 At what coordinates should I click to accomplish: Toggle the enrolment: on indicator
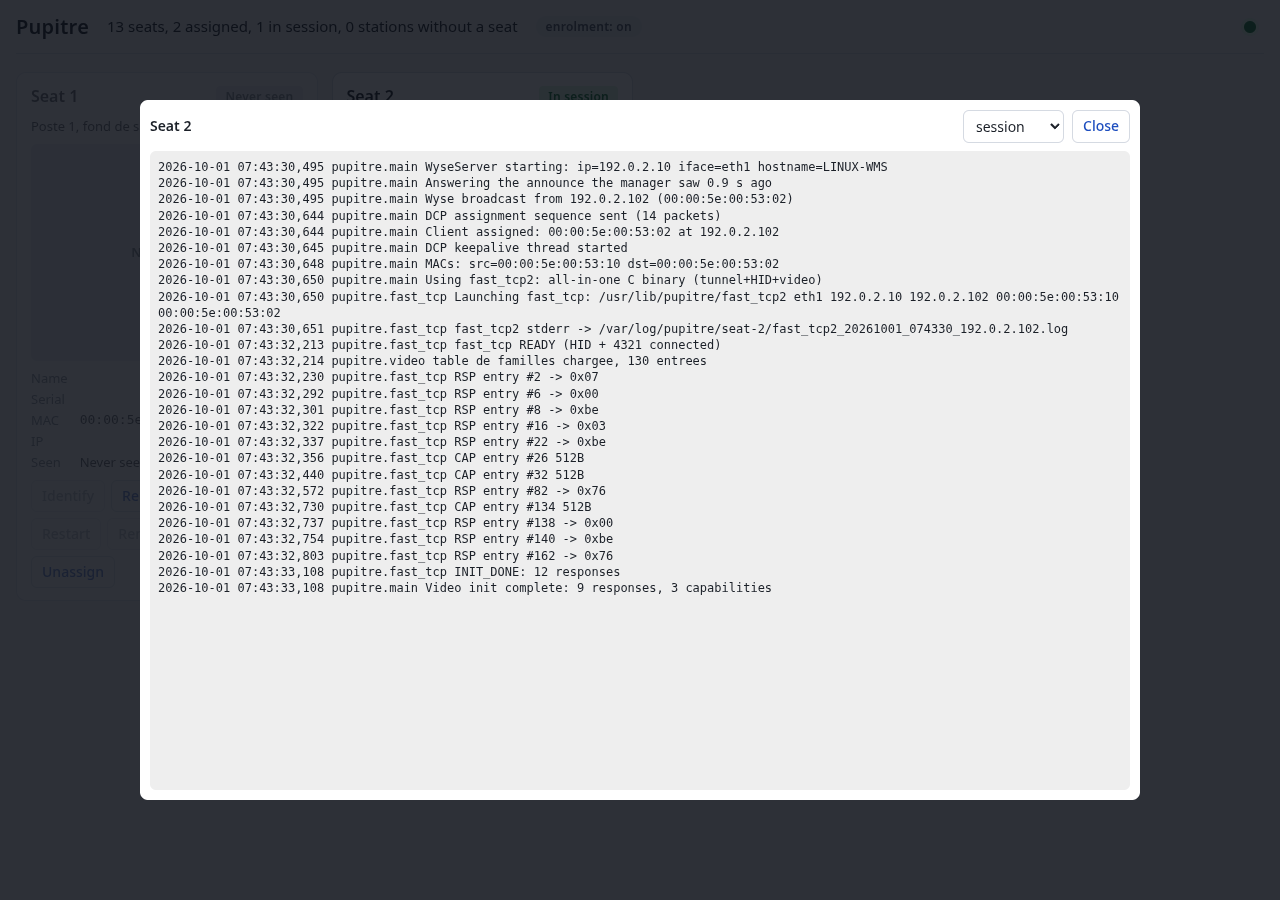pyautogui.click(x=588, y=27)
